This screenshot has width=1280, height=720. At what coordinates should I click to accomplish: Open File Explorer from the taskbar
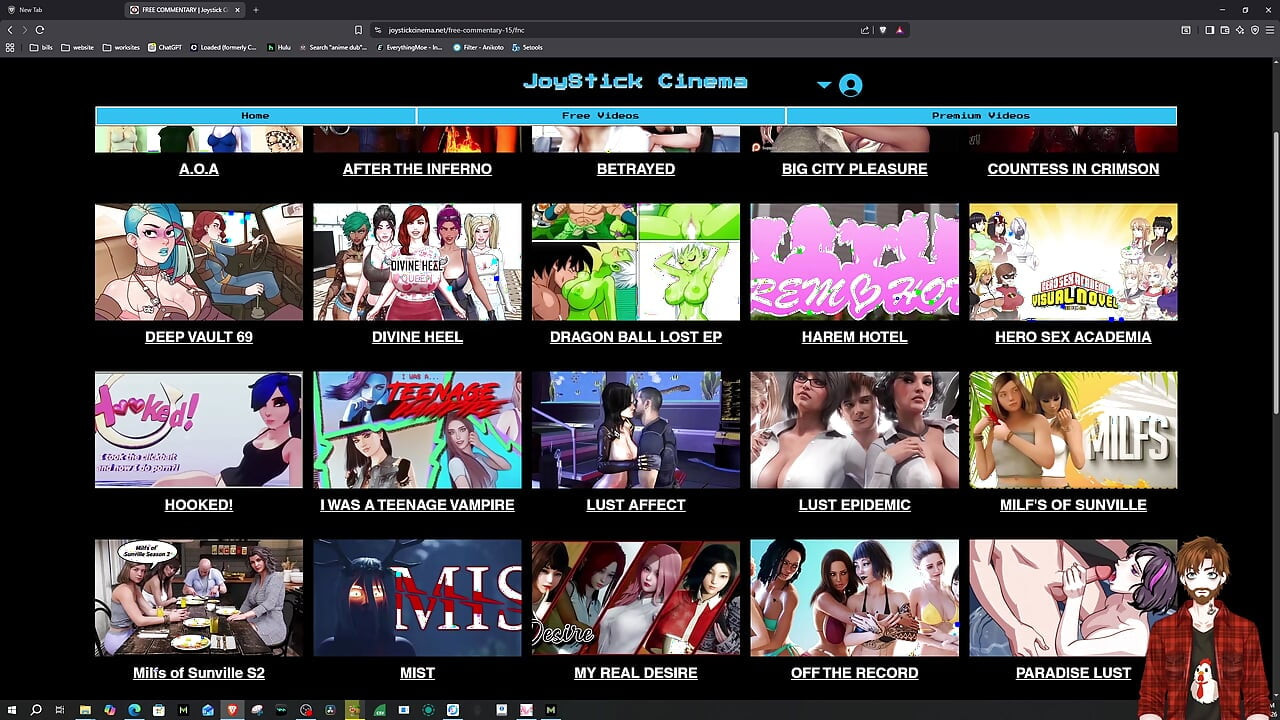click(85, 710)
